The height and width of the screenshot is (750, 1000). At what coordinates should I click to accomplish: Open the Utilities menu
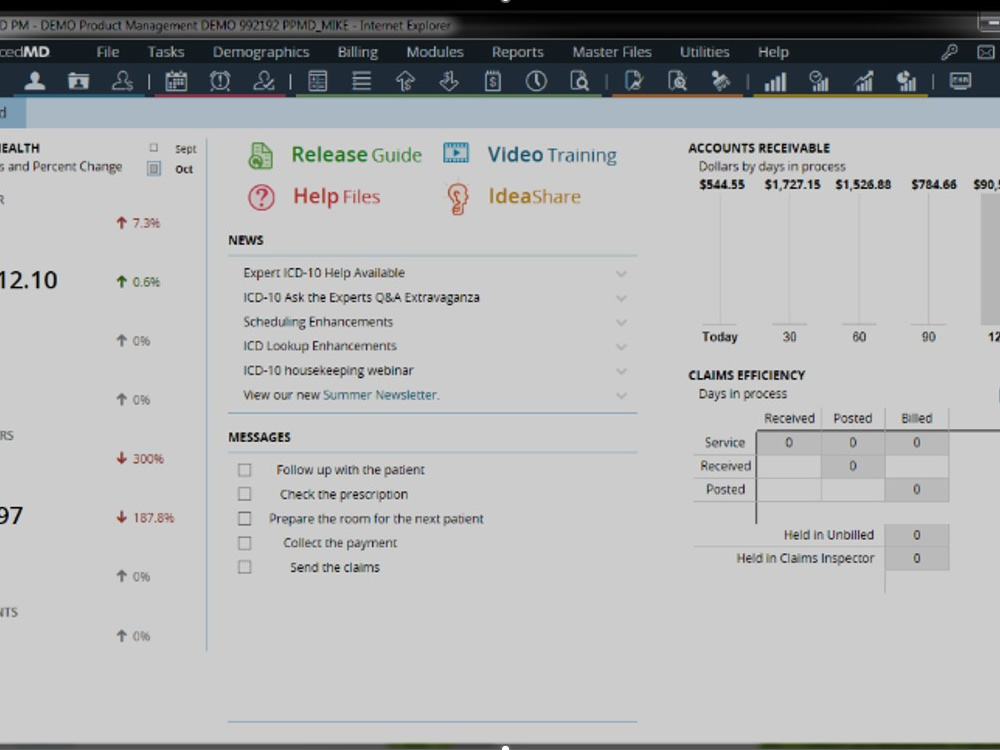click(x=704, y=52)
